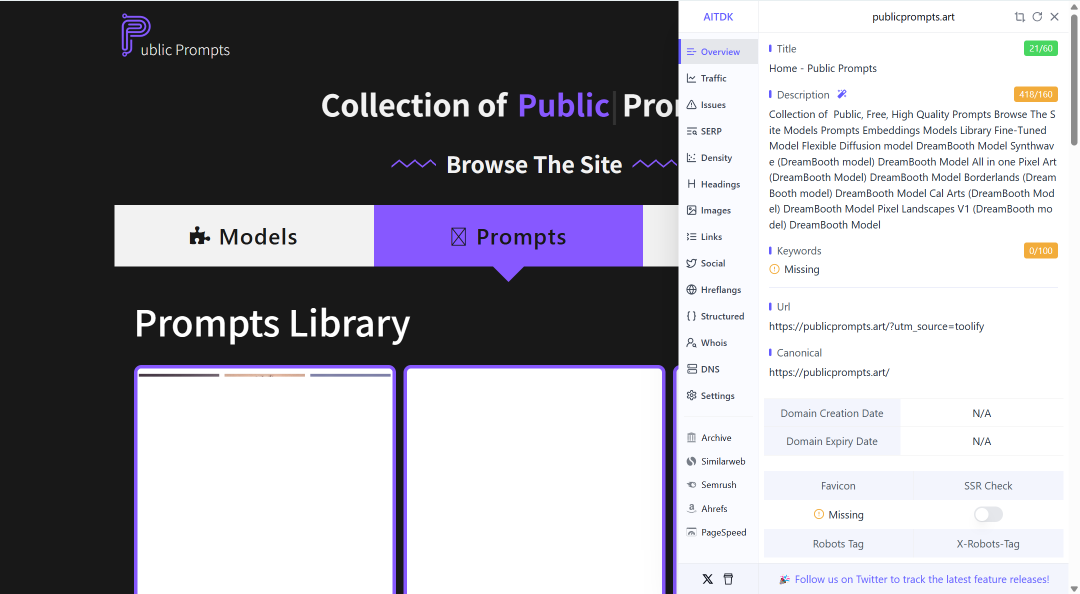Click the refresh icon in AITDK header
The height and width of the screenshot is (594, 1080).
1037,17
